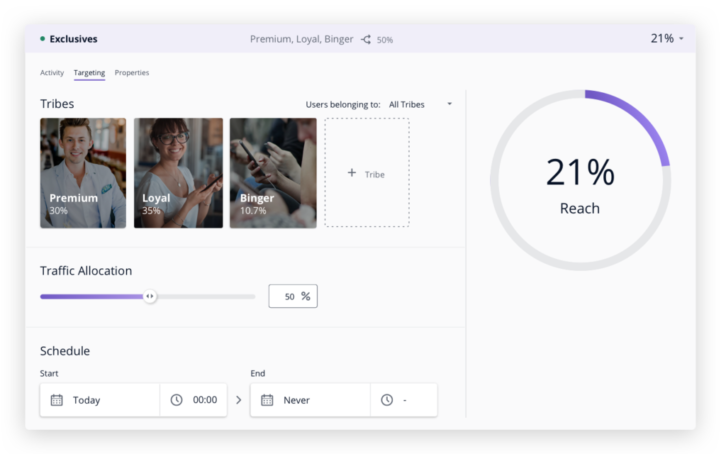Image resolution: width=726 pixels, height=454 pixels.
Task: Add a new Tribe
Action: (x=367, y=173)
